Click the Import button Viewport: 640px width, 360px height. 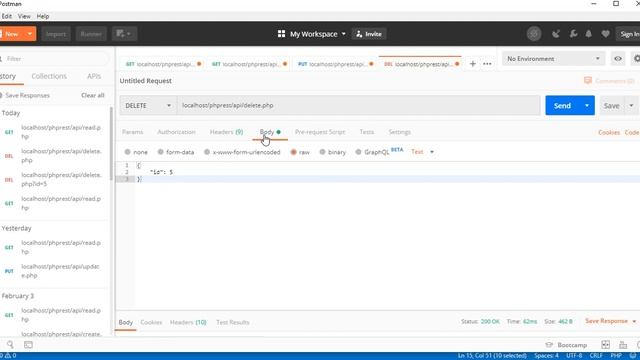click(56, 34)
